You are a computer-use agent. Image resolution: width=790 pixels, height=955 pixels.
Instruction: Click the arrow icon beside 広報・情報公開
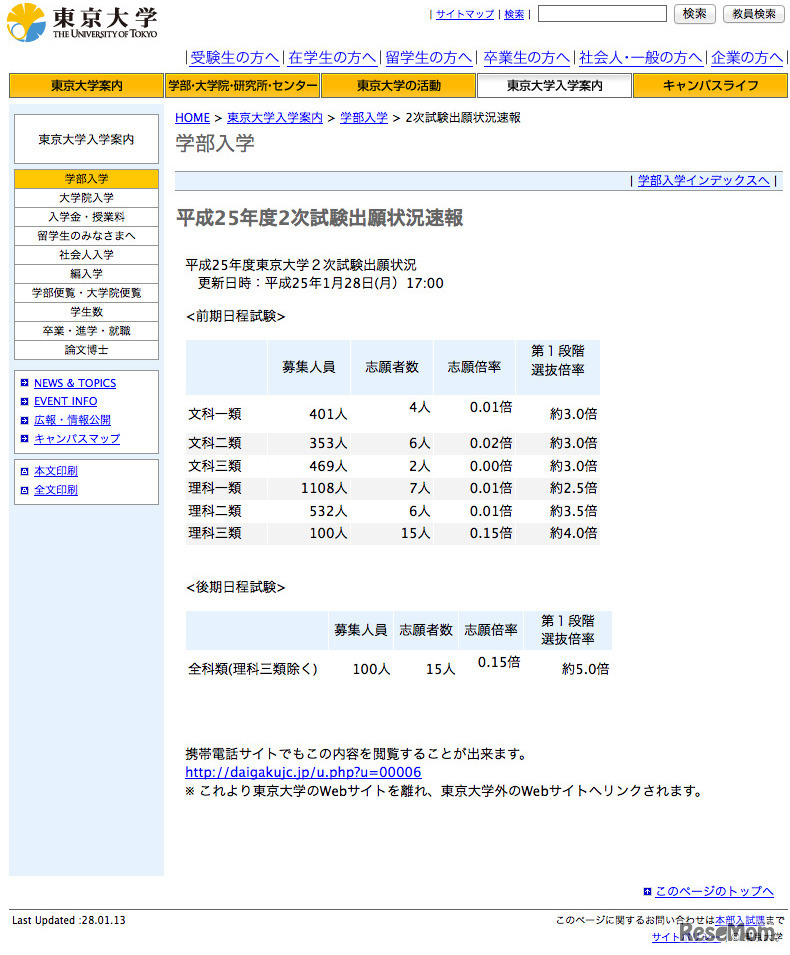[24, 420]
